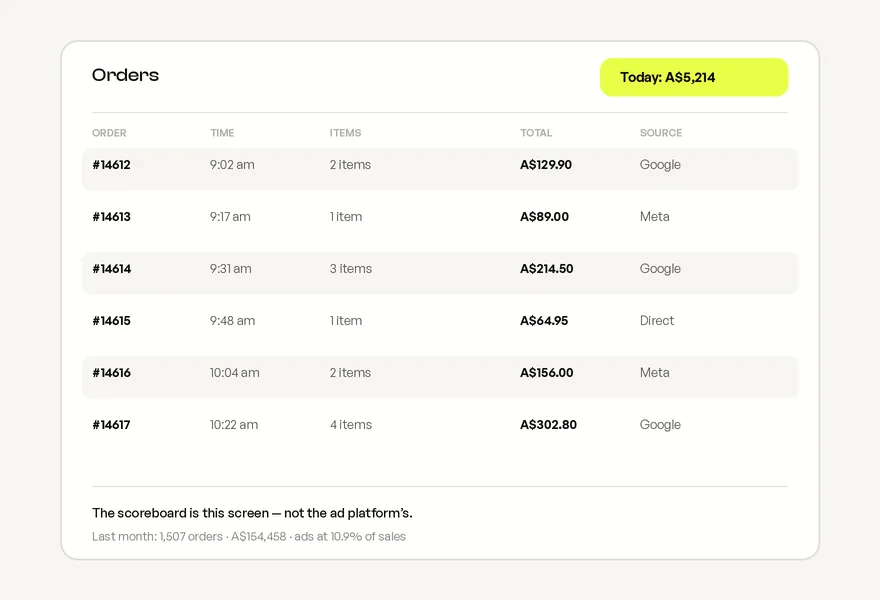880x600 pixels.
Task: Click the A$302.80 total
Action: tap(548, 425)
